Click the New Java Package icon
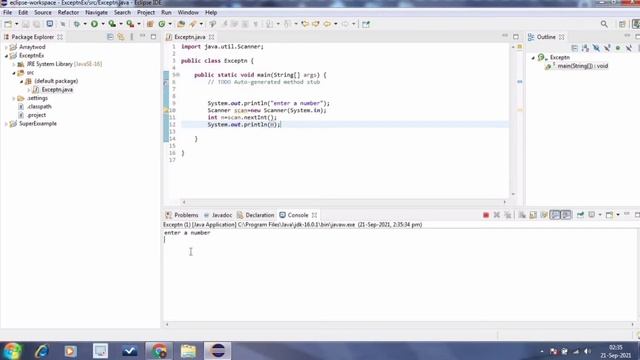Image resolution: width=640 pixels, height=360 pixels. pyautogui.click(x=150, y=24)
